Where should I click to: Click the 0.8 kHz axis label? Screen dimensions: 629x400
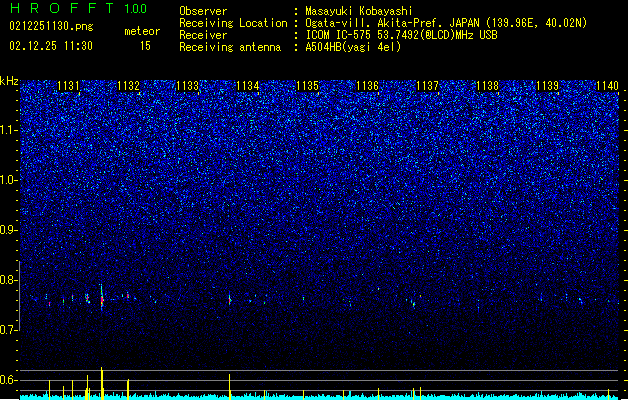coord(9,280)
